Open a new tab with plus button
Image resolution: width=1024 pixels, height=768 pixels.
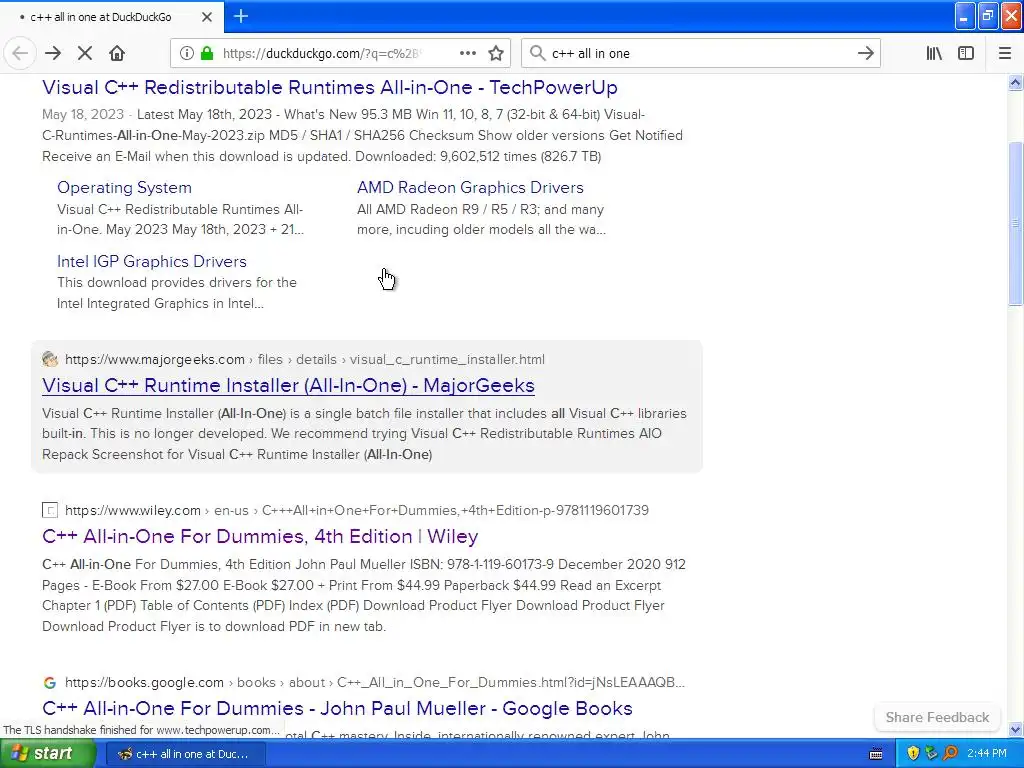click(241, 16)
